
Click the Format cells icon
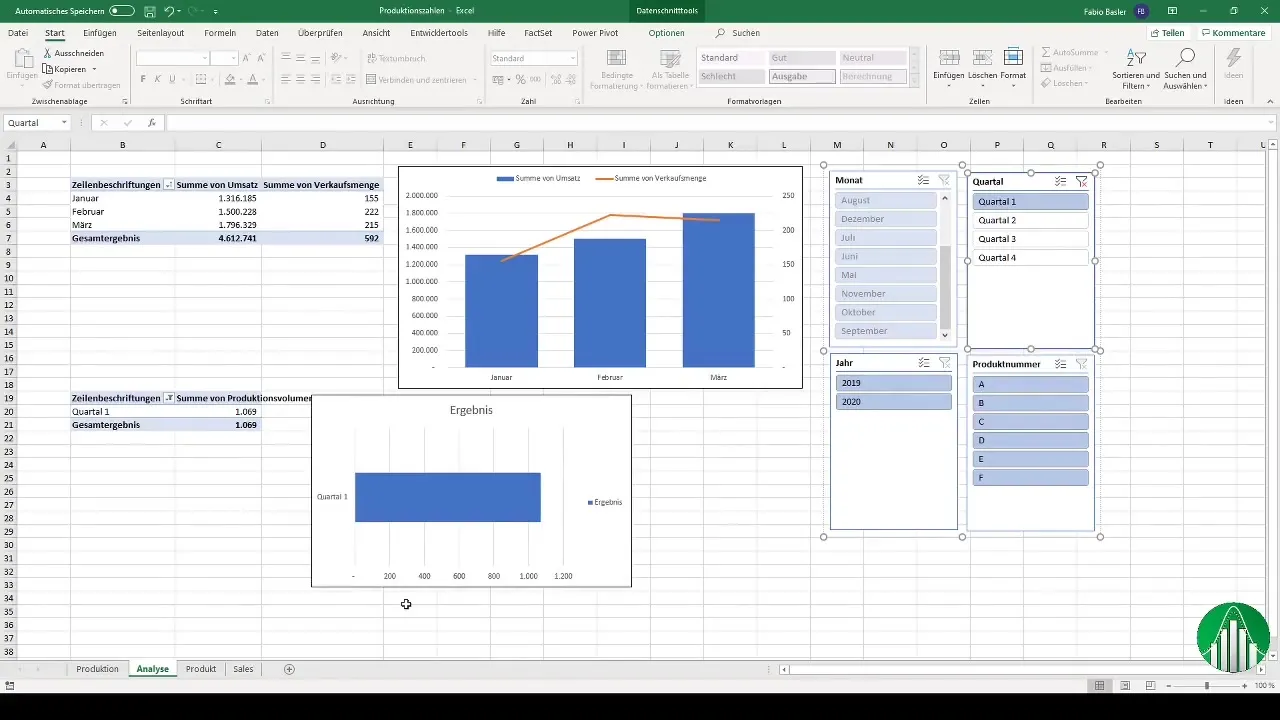tap(1013, 58)
